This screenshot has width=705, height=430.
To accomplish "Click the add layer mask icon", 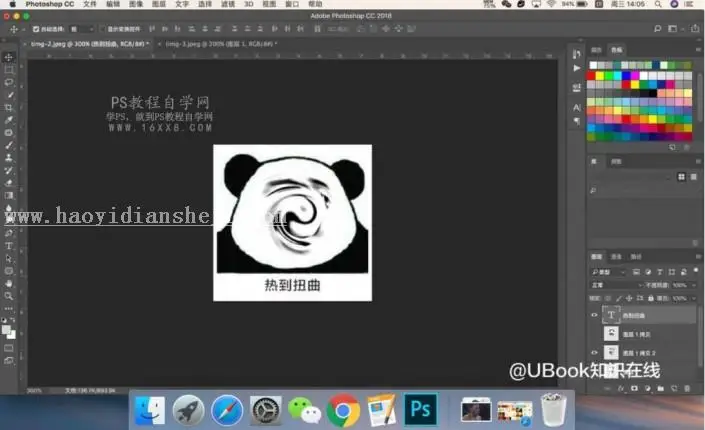I will coord(634,388).
